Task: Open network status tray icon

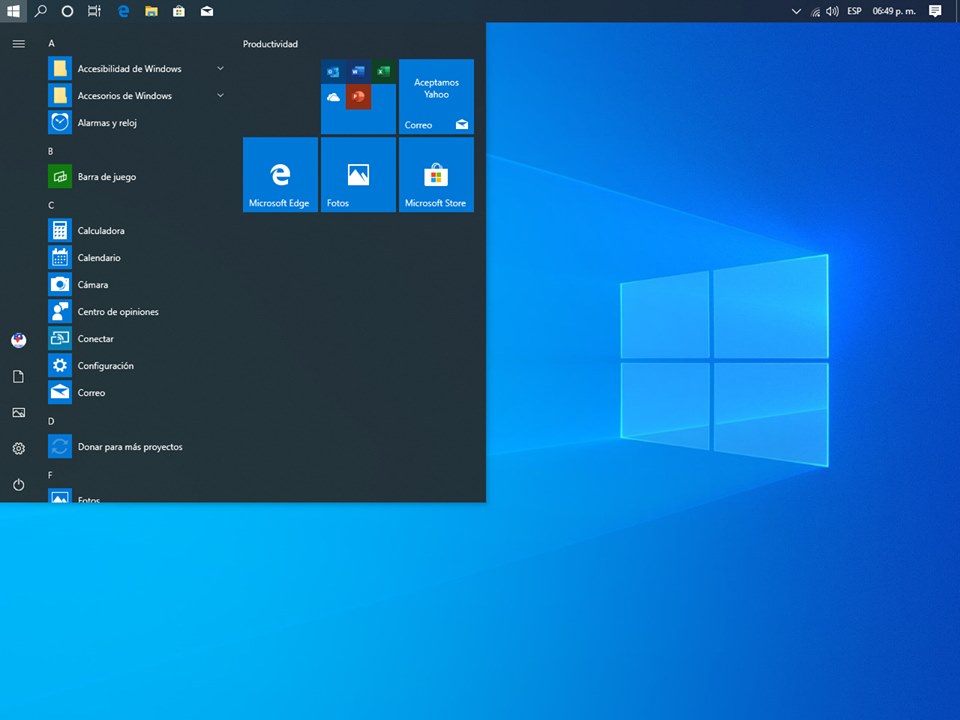Action: (815, 11)
